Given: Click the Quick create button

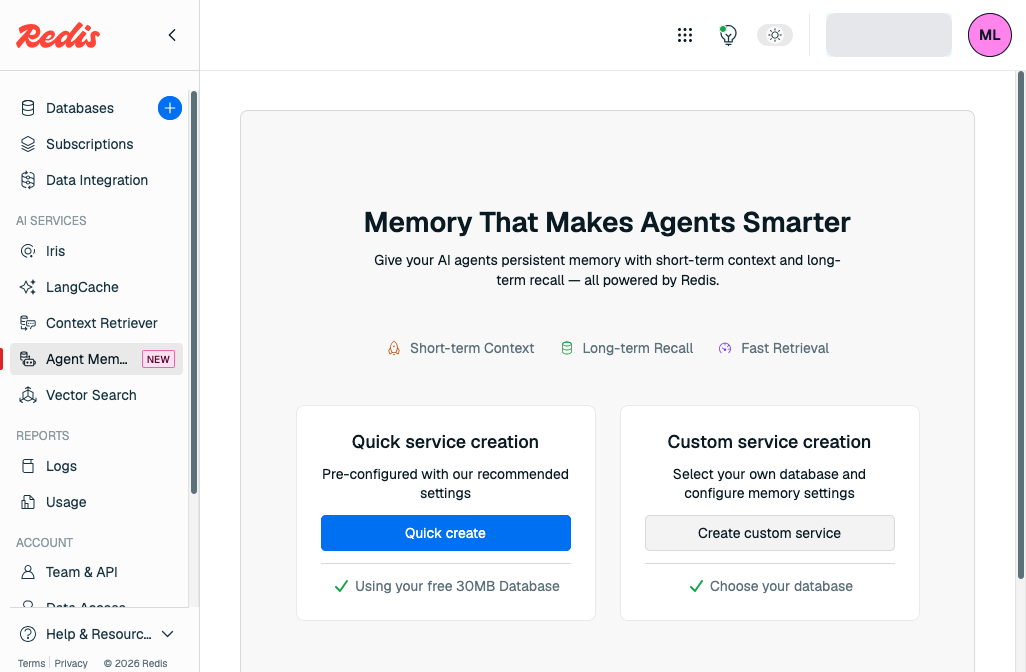Looking at the screenshot, I should click(x=446, y=533).
